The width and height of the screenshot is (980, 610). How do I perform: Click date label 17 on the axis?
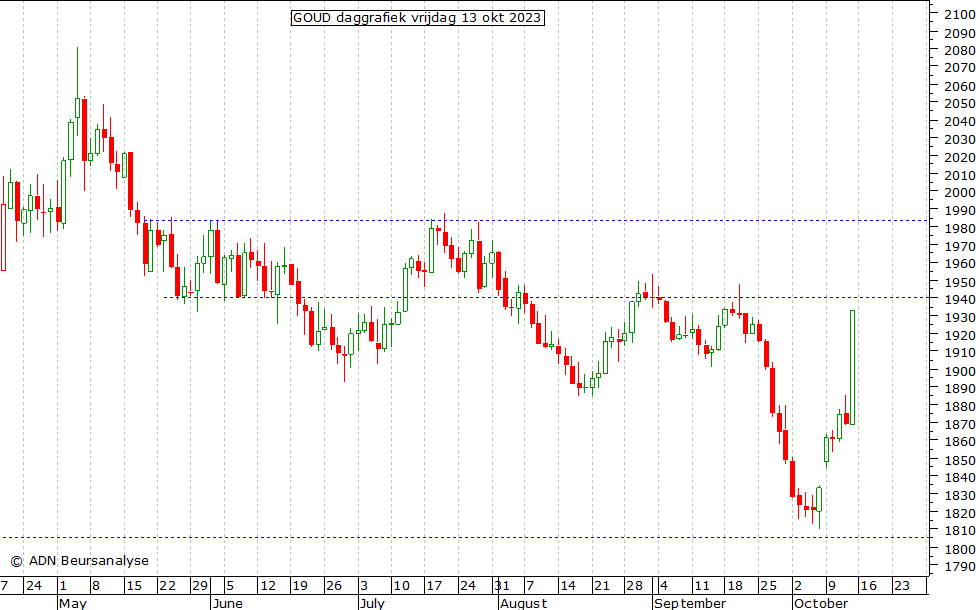[x=434, y=586]
